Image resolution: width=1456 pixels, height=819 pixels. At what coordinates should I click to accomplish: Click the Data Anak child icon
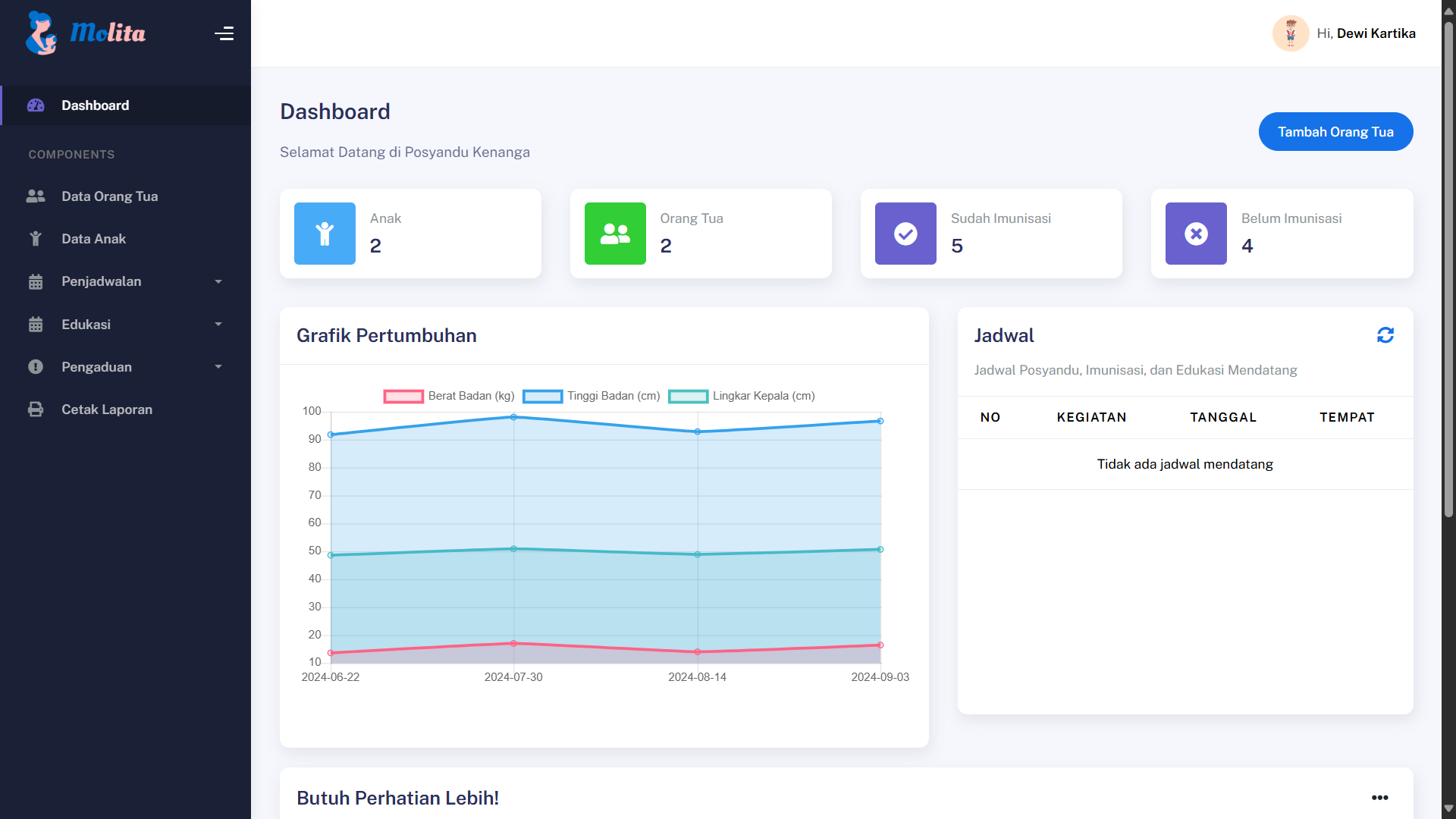pyautogui.click(x=36, y=238)
